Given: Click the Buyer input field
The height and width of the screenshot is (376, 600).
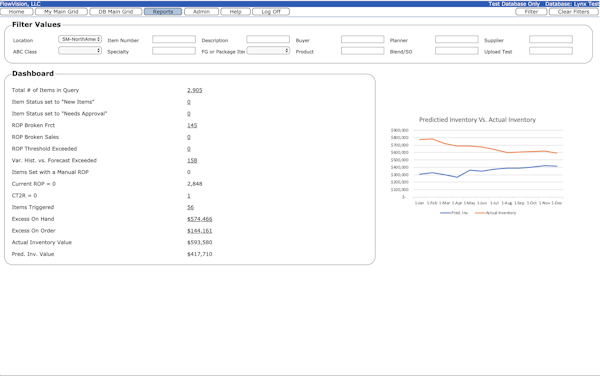Looking at the screenshot, I should click(362, 39).
